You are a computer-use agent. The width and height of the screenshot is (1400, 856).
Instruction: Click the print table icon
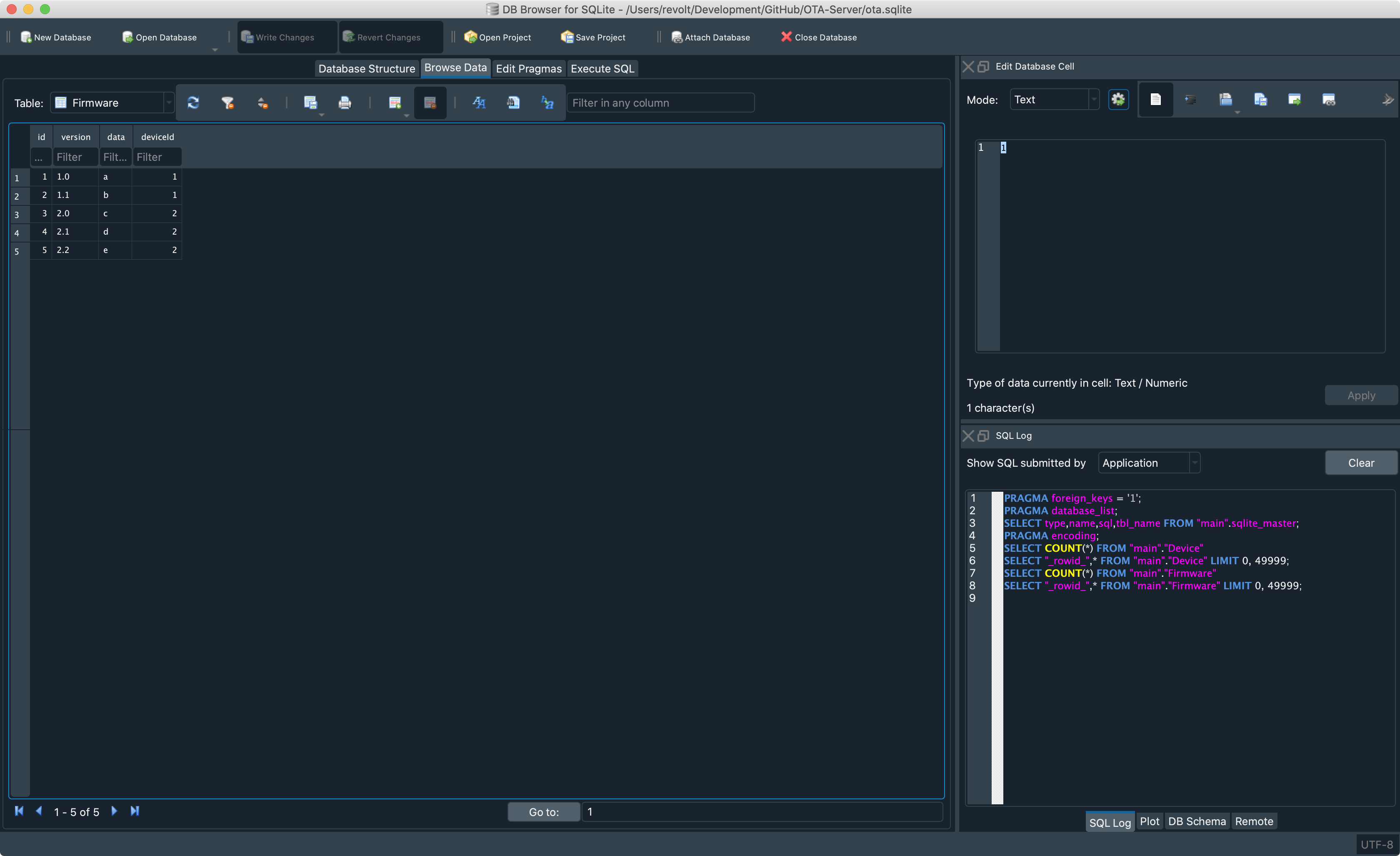(x=344, y=103)
